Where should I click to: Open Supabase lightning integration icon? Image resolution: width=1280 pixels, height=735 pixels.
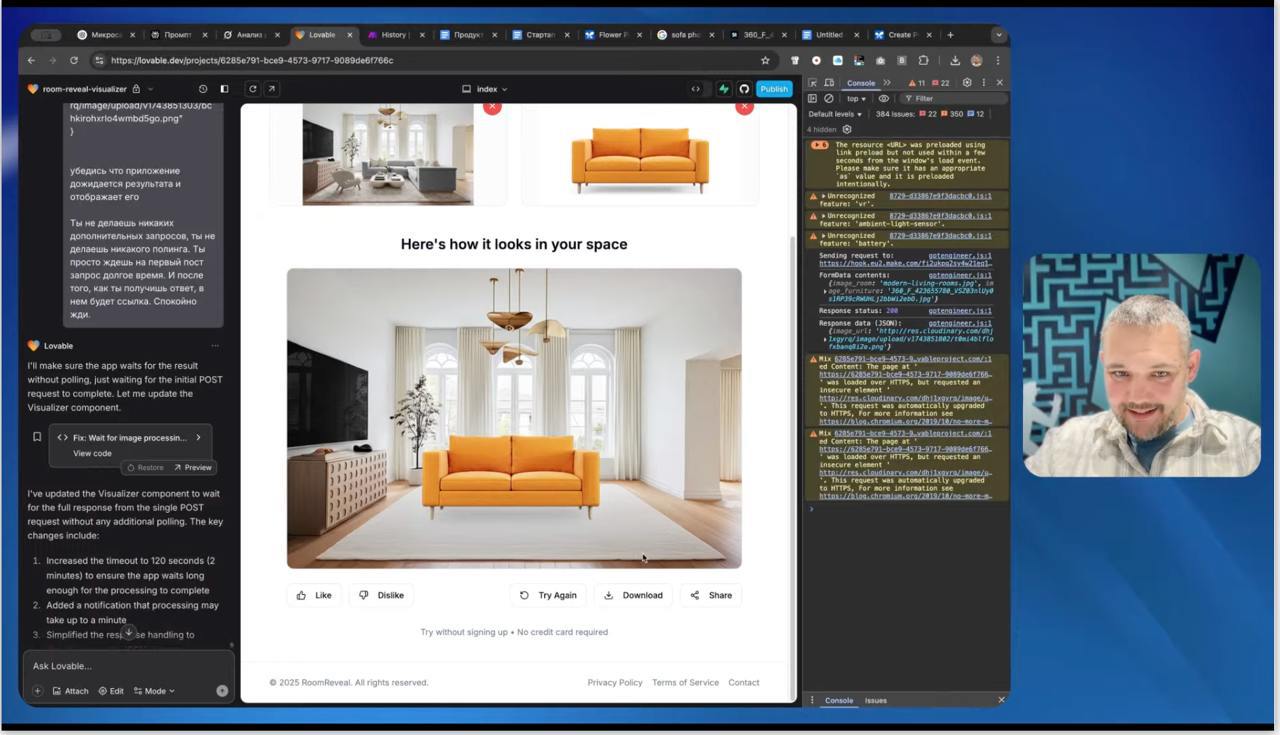(724, 89)
